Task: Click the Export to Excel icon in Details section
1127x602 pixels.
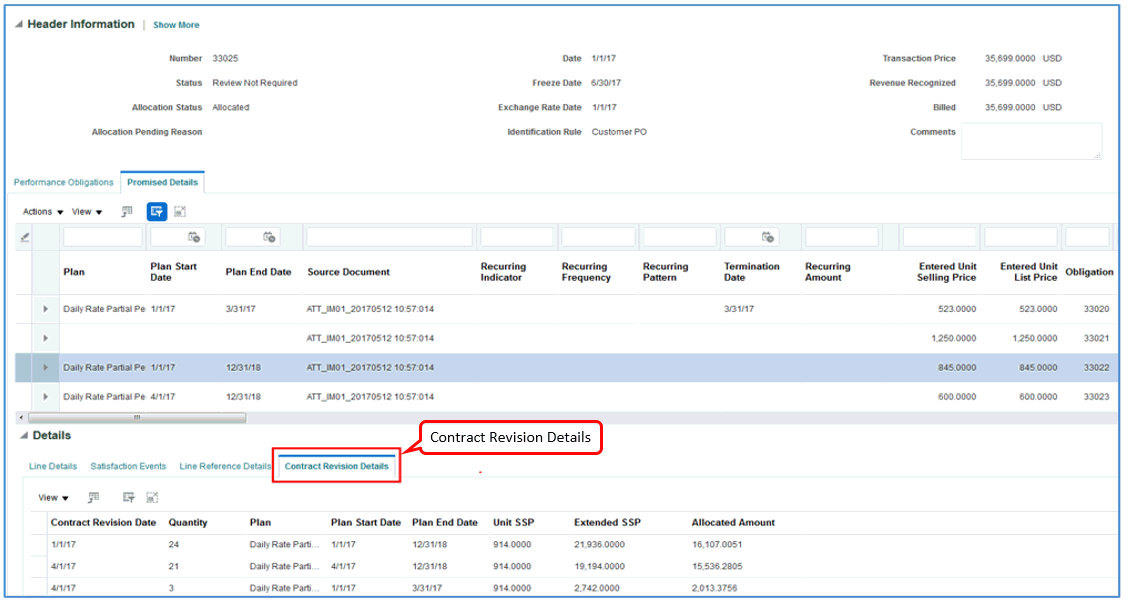Action: pyautogui.click(x=150, y=497)
